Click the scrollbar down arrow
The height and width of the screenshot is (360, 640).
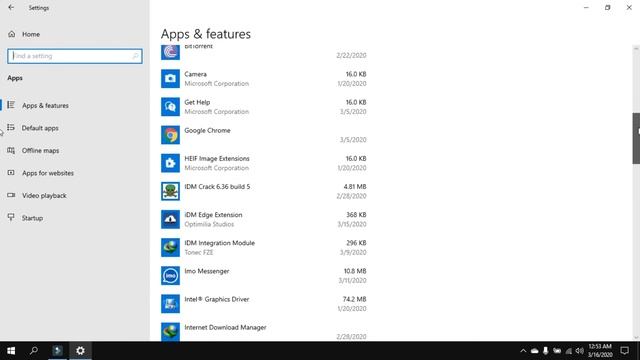point(636,337)
